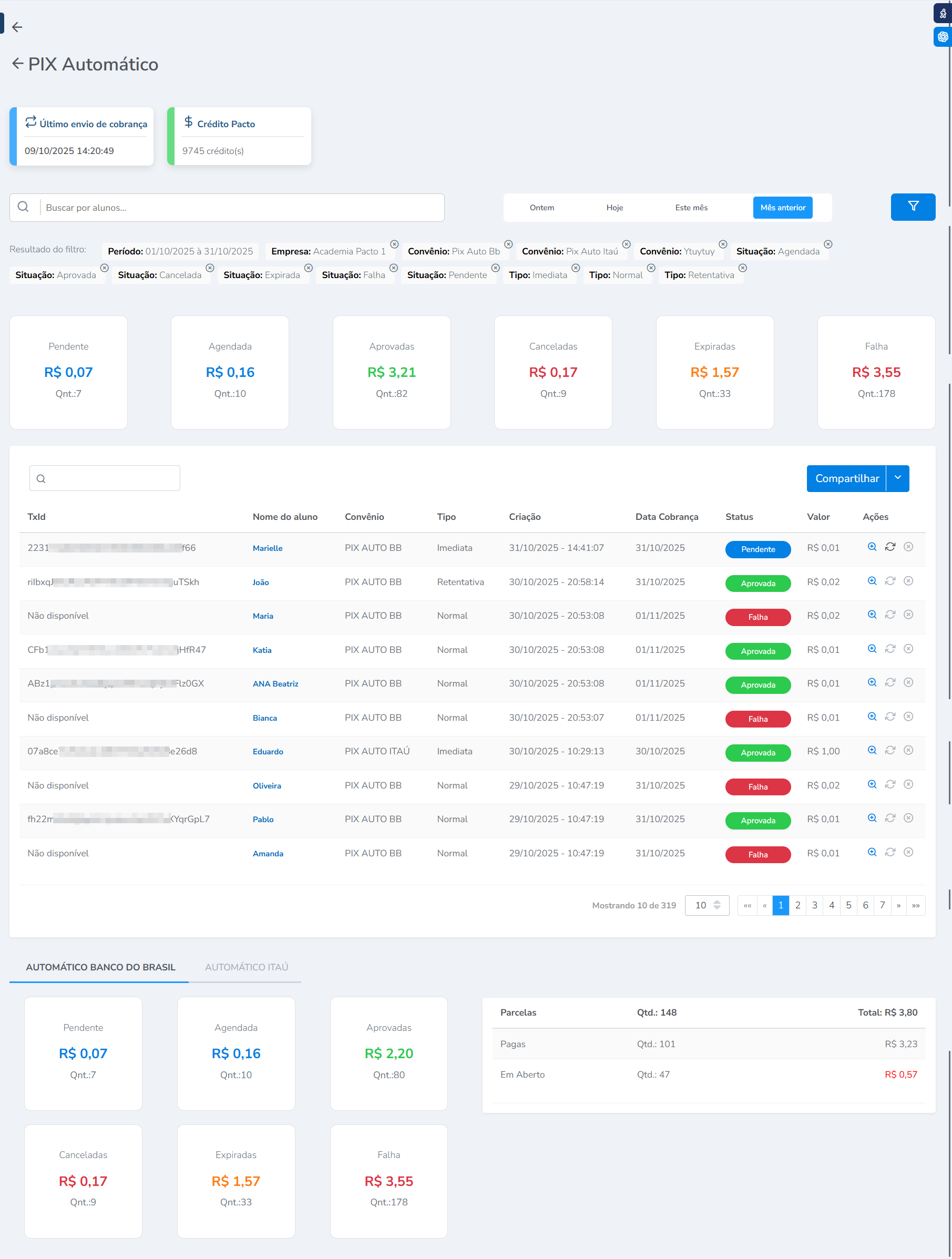Switch to the Automático Itaú tab

click(247, 967)
